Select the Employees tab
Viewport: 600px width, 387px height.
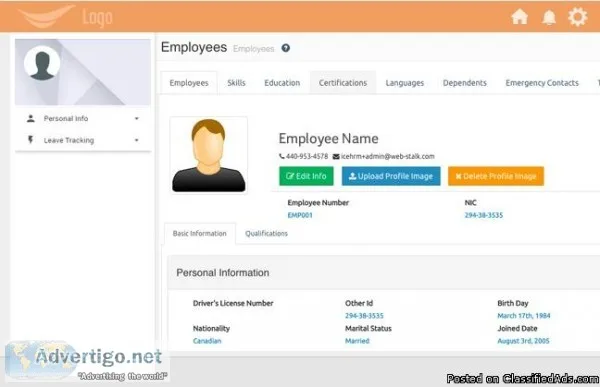189,83
